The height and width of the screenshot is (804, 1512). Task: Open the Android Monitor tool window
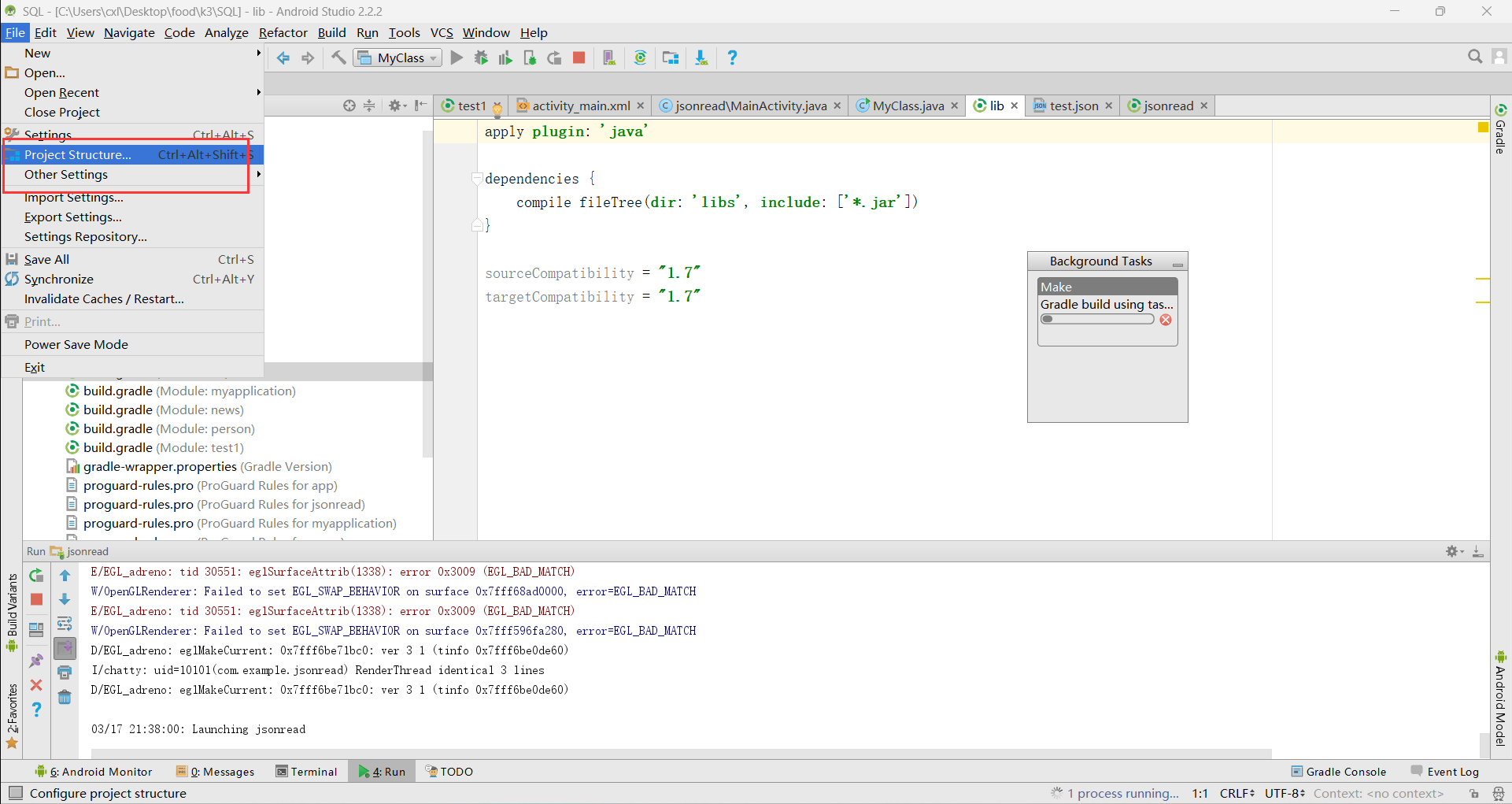point(94,772)
